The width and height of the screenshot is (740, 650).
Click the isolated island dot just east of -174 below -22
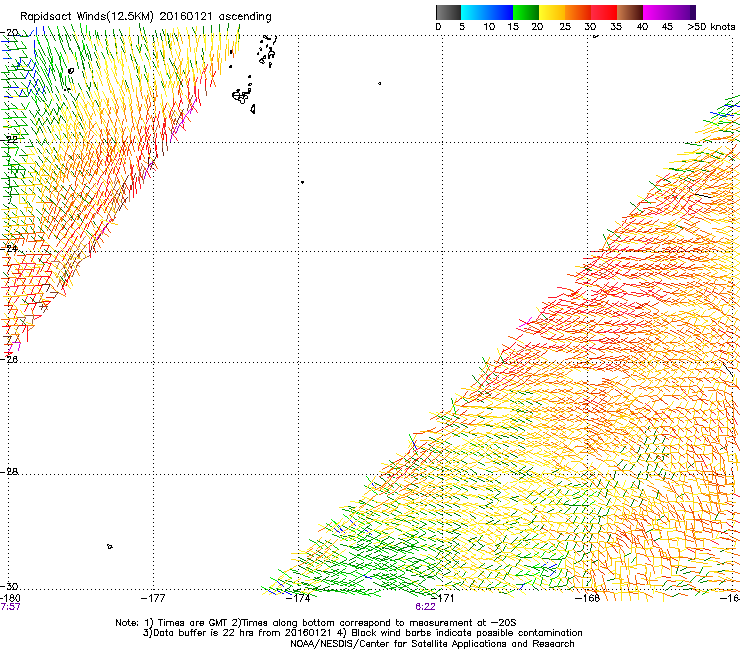[x=302, y=182]
